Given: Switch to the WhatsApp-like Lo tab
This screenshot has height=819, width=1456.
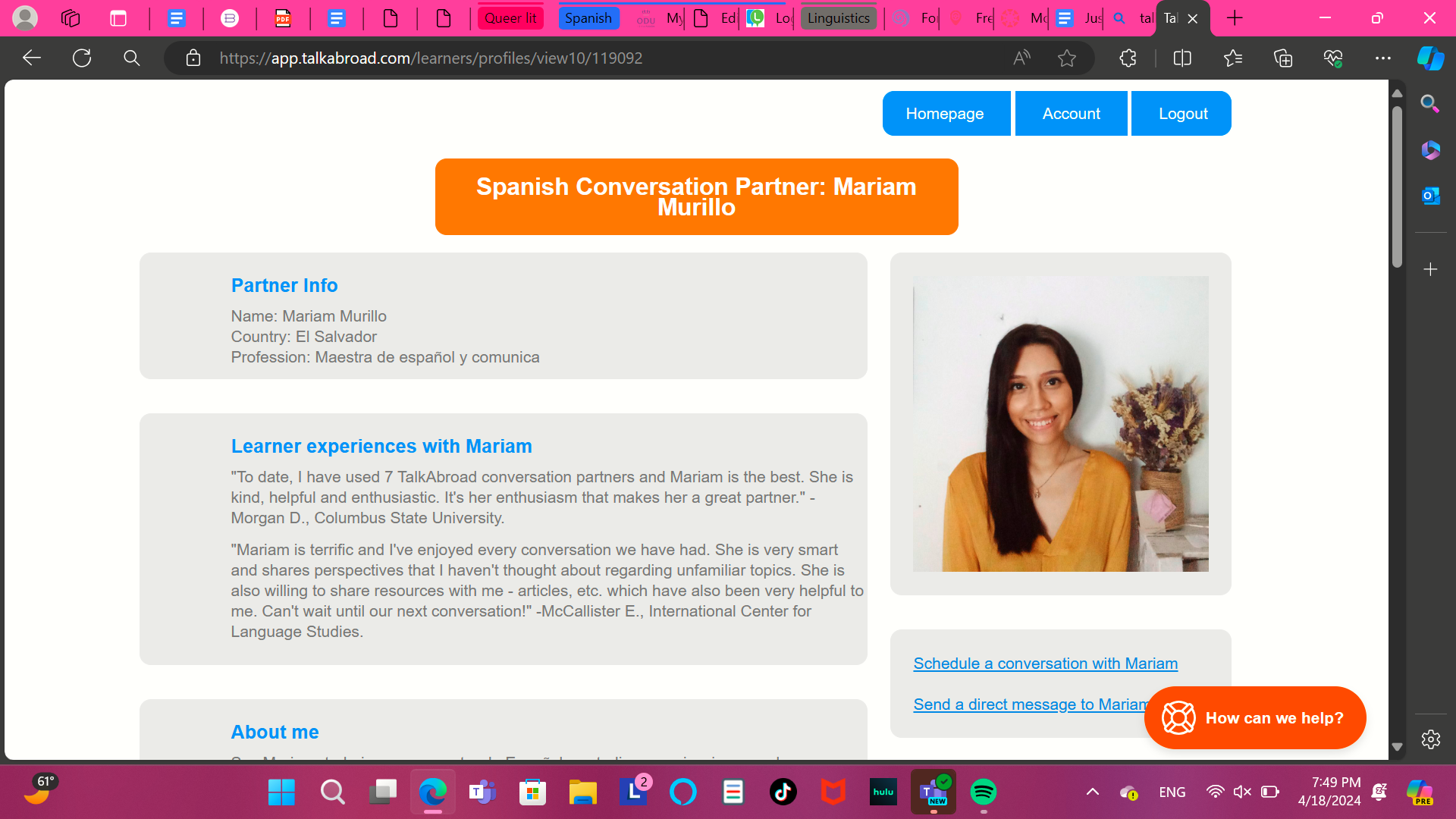Looking at the screenshot, I should point(767,18).
